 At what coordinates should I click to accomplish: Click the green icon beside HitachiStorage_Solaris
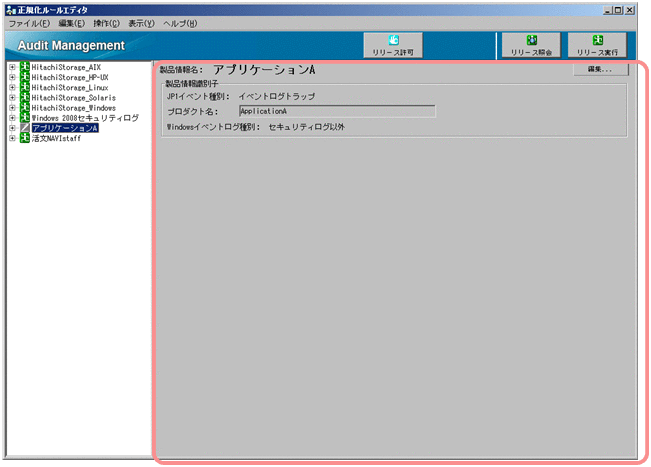point(25,97)
